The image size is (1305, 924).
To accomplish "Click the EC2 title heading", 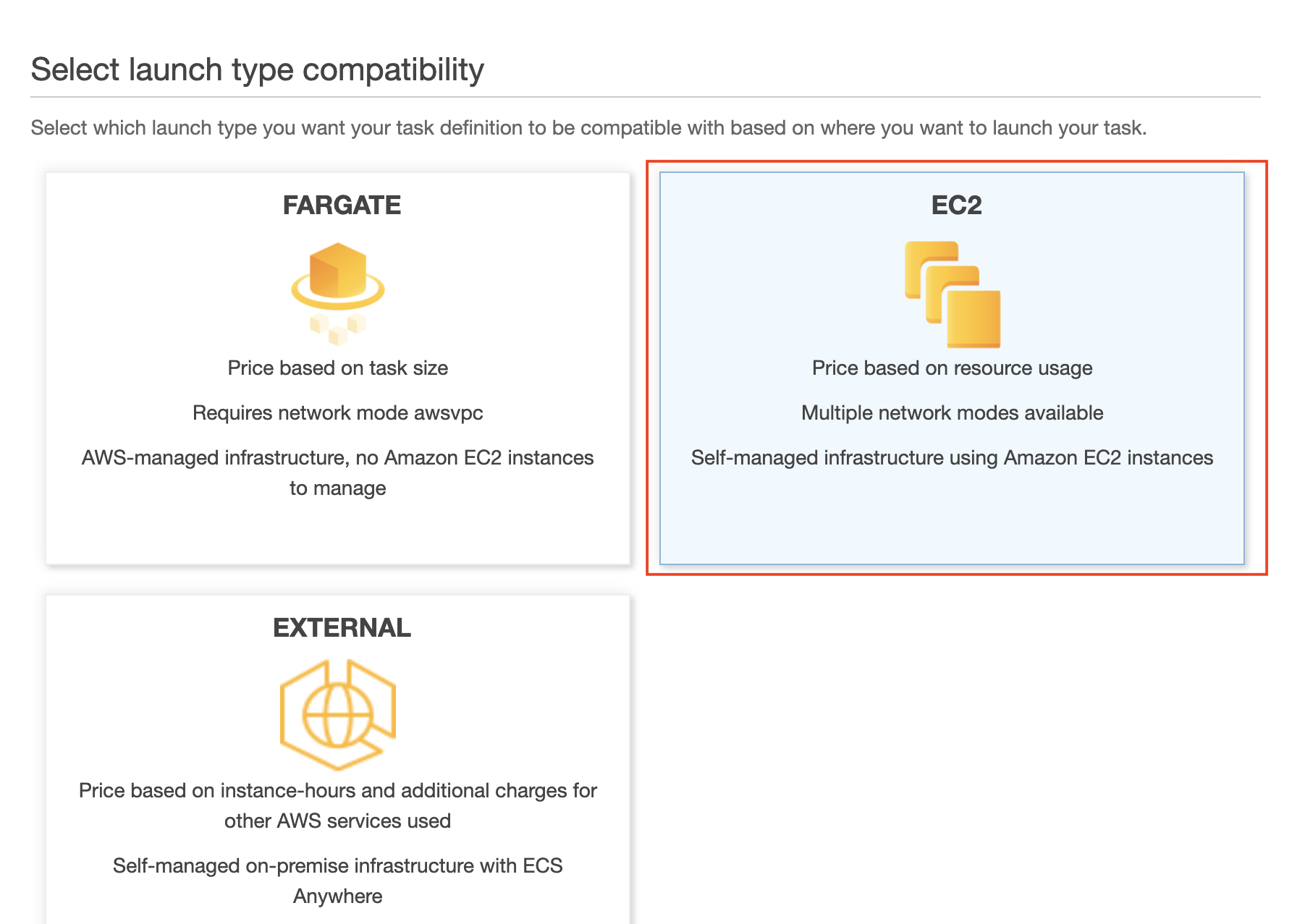I will coord(956,205).
